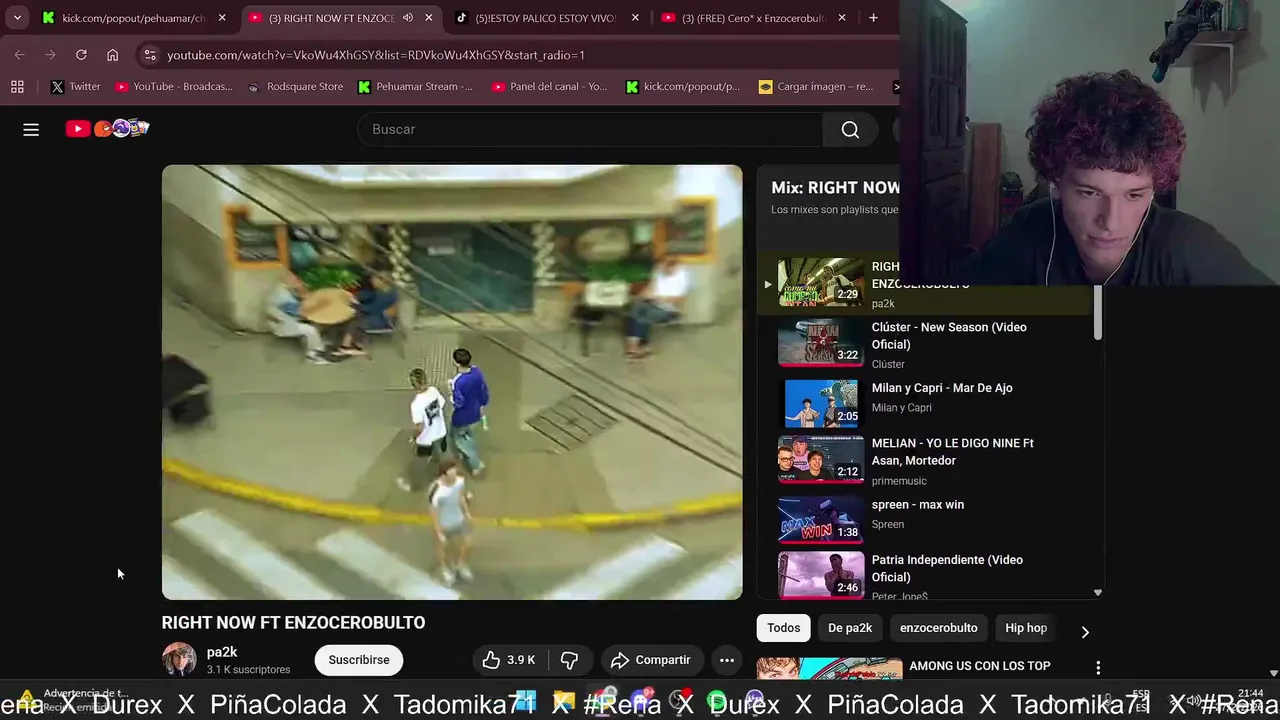Dislike the video with thumbs down

click(570, 660)
